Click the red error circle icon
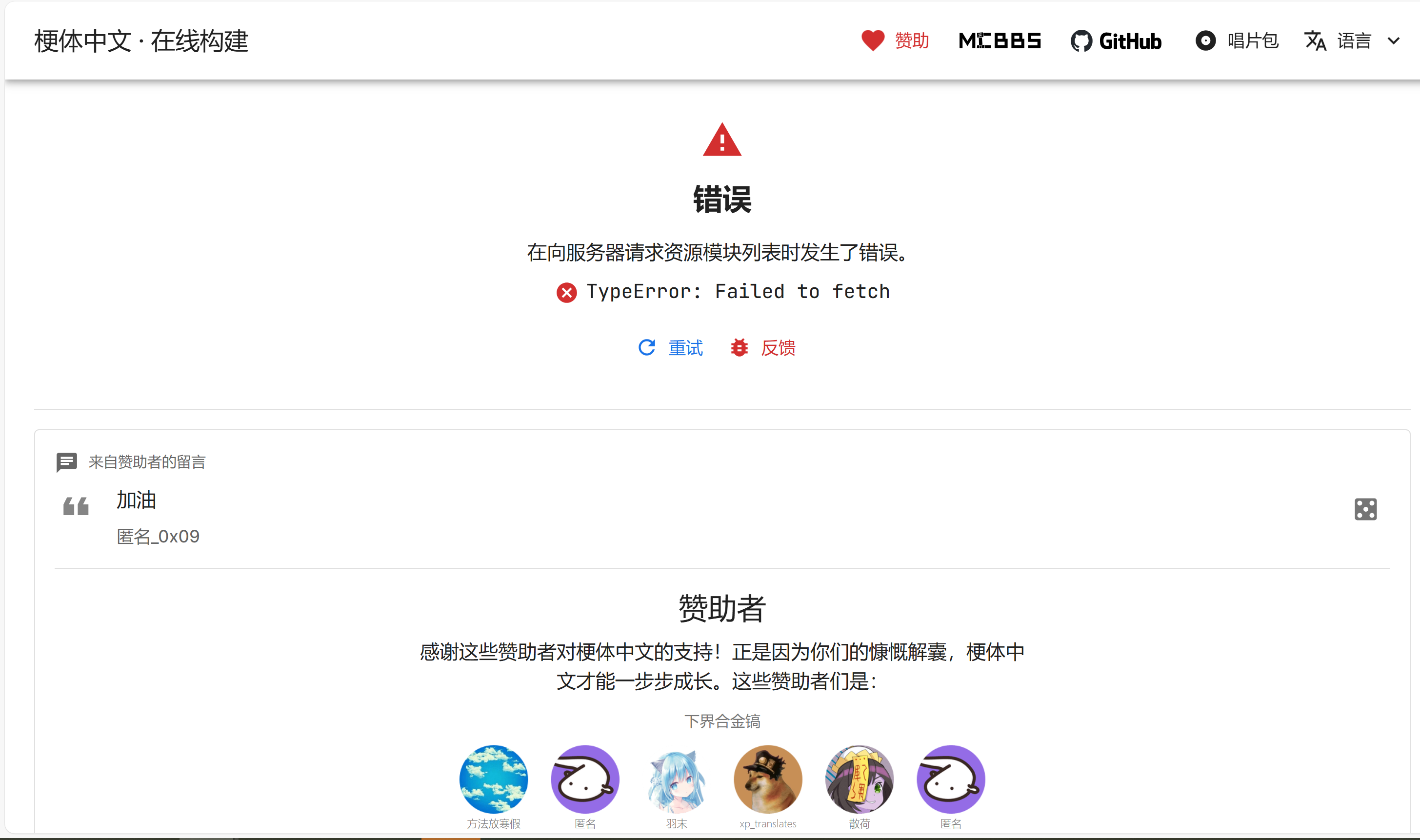The width and height of the screenshot is (1420, 840). click(x=566, y=292)
